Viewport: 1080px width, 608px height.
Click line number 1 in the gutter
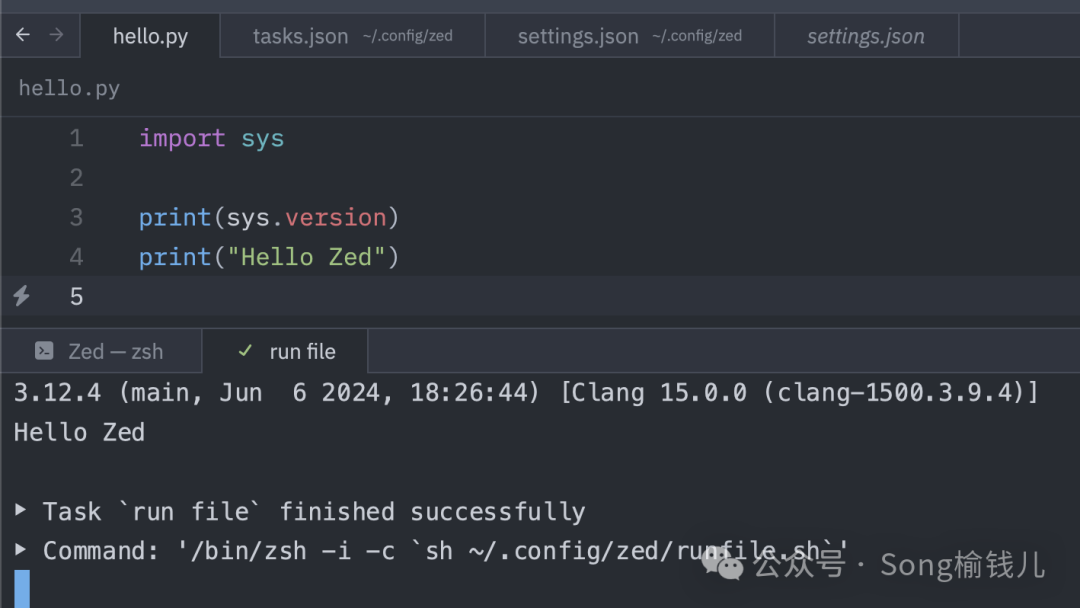(76, 138)
